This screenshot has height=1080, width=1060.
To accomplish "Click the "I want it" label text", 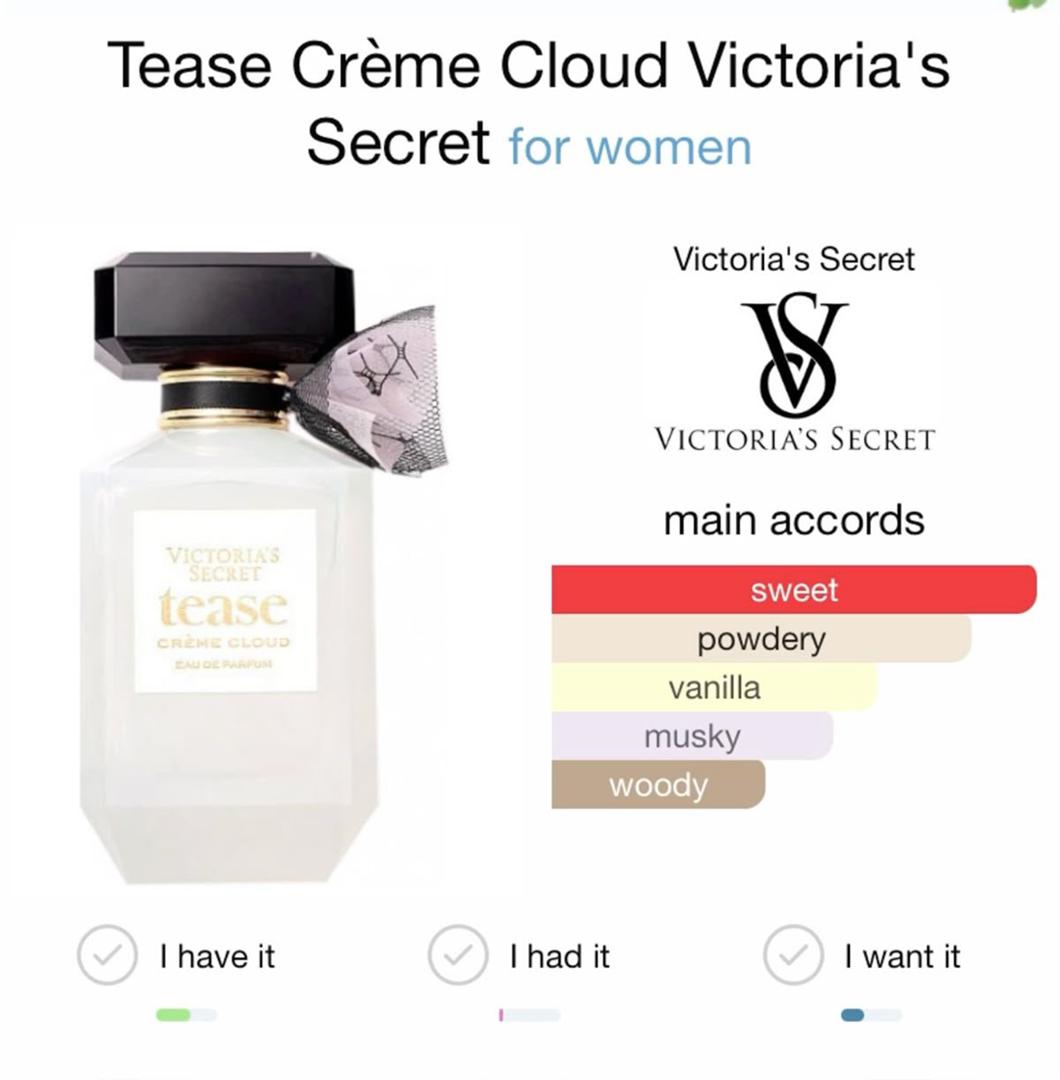I will pos(902,956).
